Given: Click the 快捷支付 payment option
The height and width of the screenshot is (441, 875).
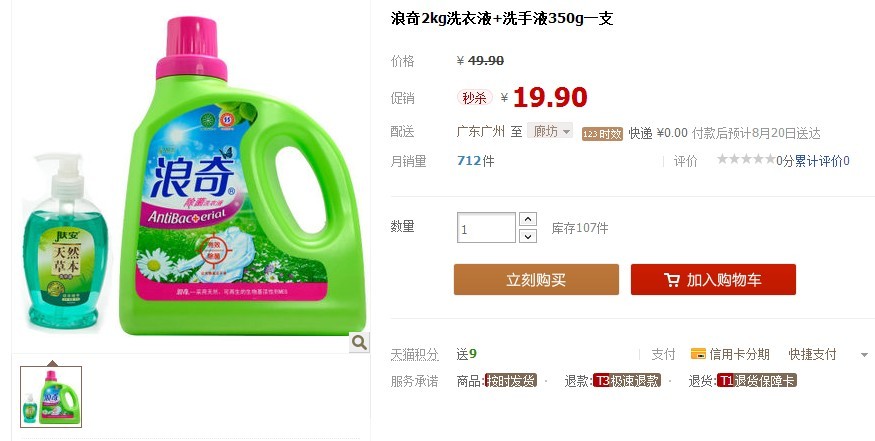Looking at the screenshot, I should click(812, 354).
